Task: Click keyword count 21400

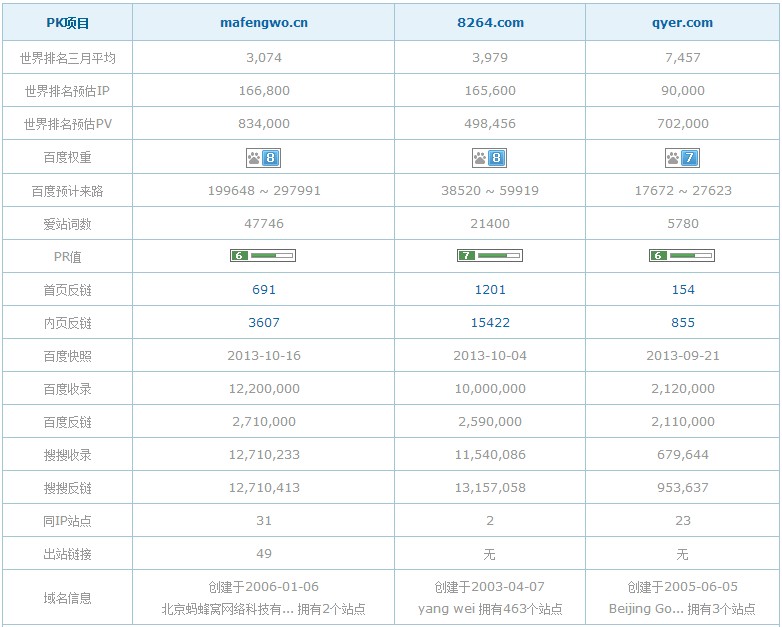Action: point(490,223)
